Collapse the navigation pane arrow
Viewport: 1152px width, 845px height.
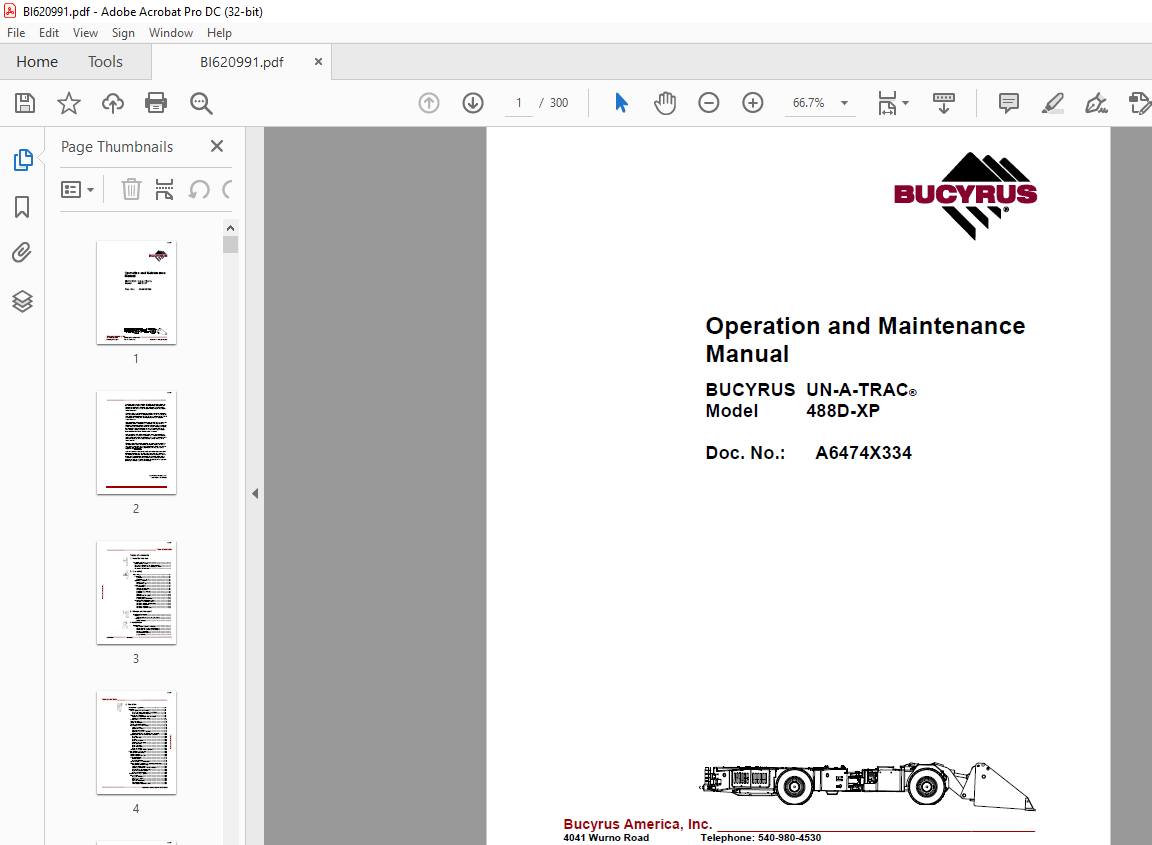[x=255, y=494]
